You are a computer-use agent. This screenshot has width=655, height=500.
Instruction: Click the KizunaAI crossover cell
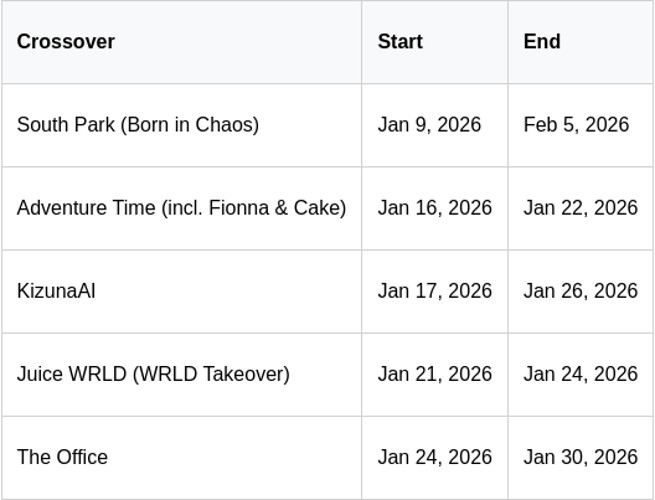point(56,291)
